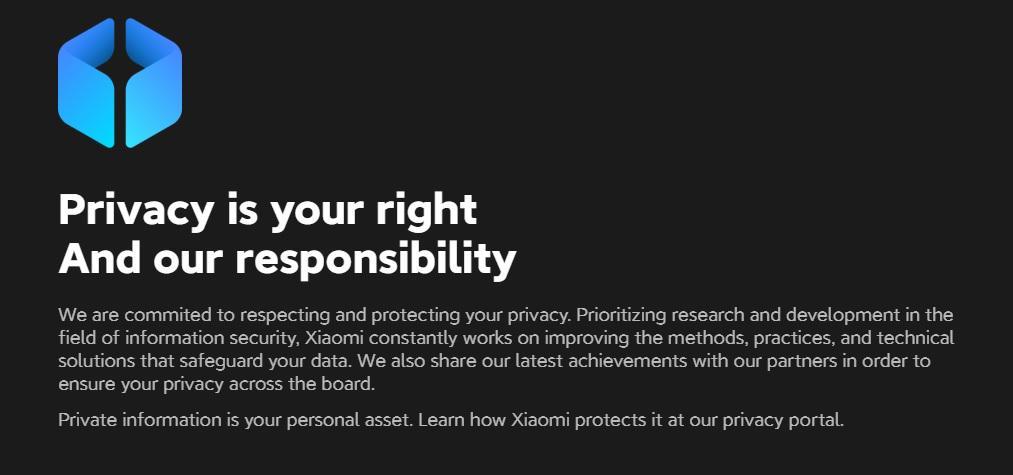
Task: Click the blue Xiaomi privacy shield logo
Action: (120, 83)
